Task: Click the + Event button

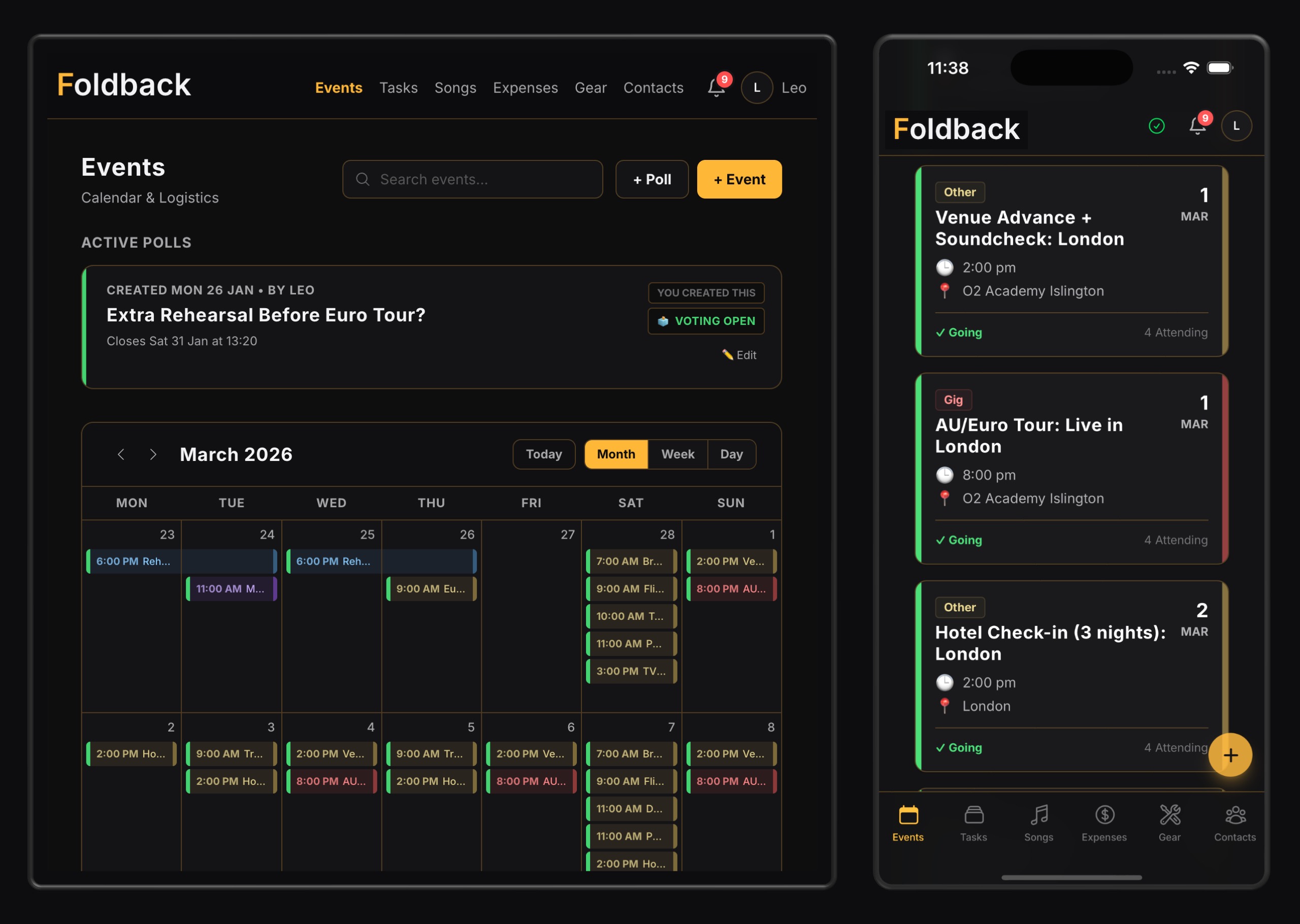Action: (x=738, y=179)
